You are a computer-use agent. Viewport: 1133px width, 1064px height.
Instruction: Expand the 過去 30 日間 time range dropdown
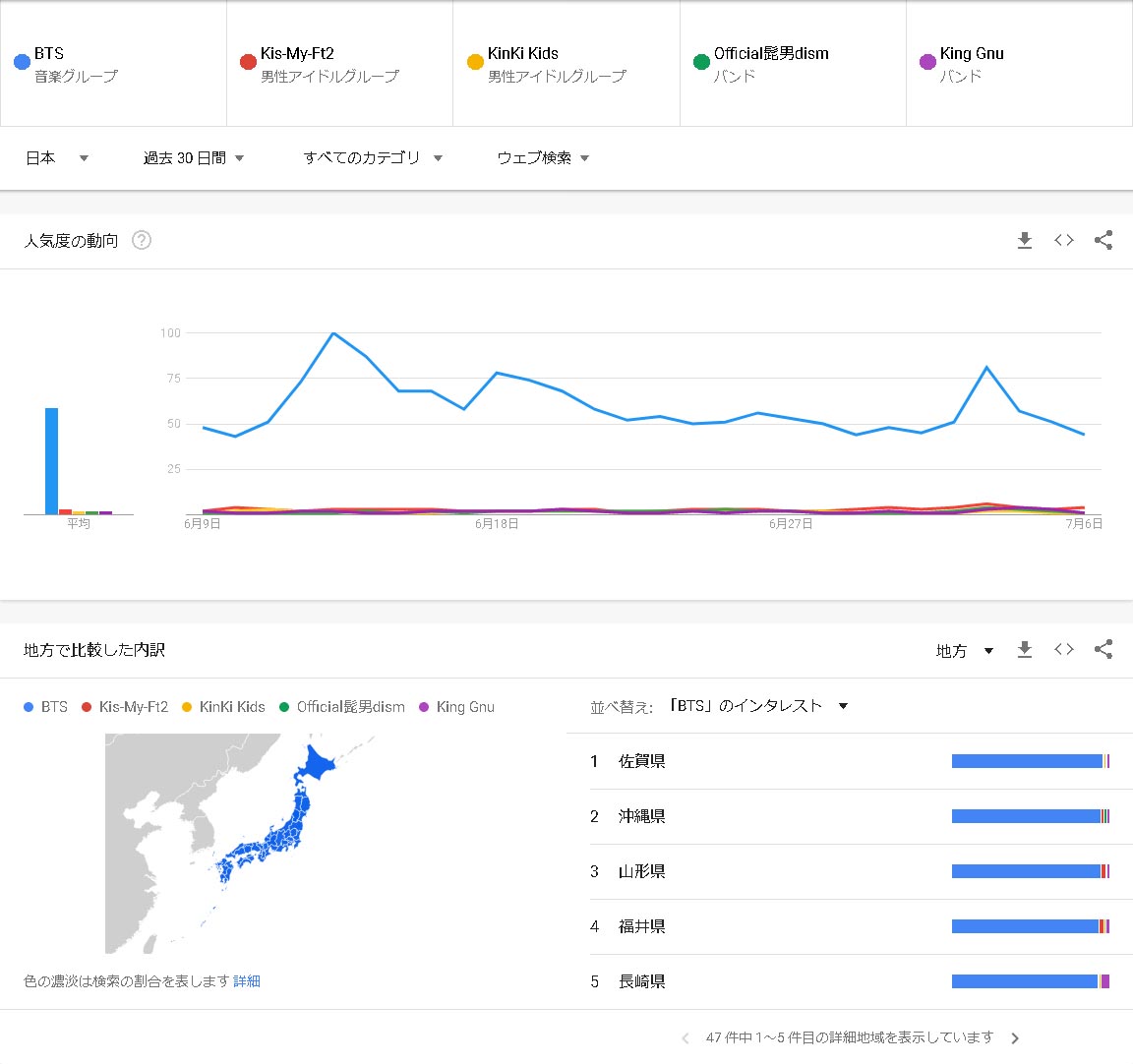click(x=194, y=158)
